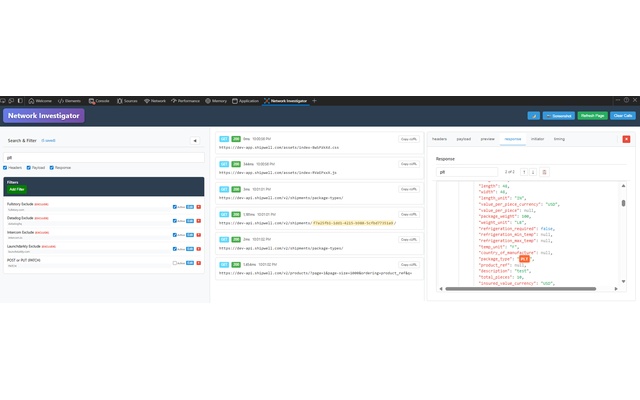
Task: Toggle Active checkbox for Intercom Exclude filter
Action: click(x=175, y=235)
